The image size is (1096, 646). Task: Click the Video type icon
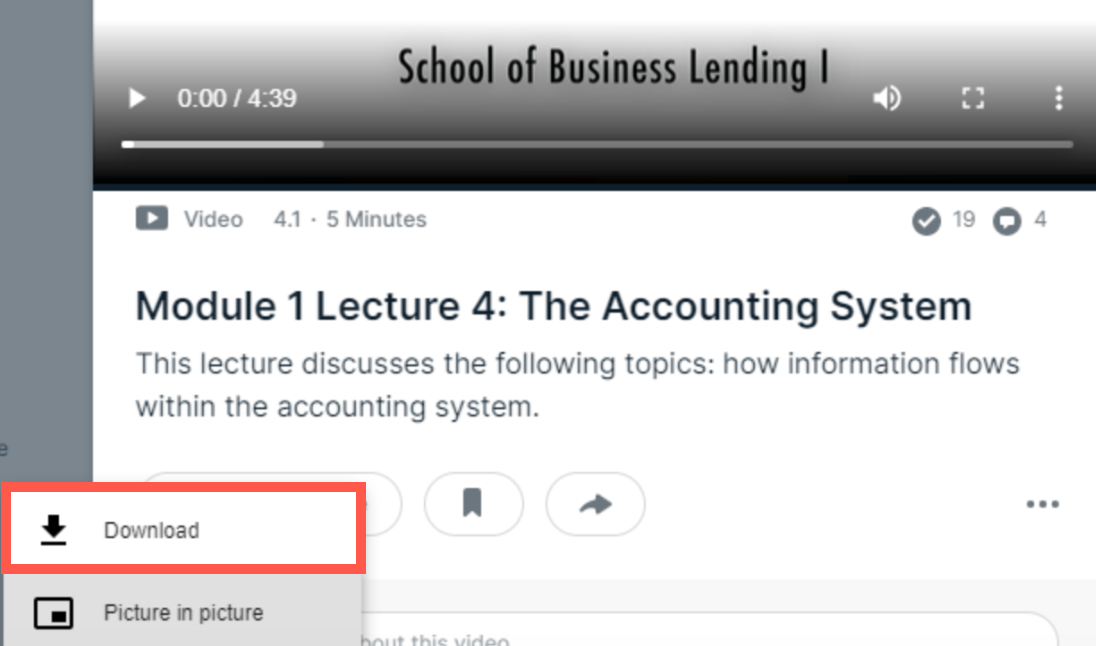coord(152,219)
